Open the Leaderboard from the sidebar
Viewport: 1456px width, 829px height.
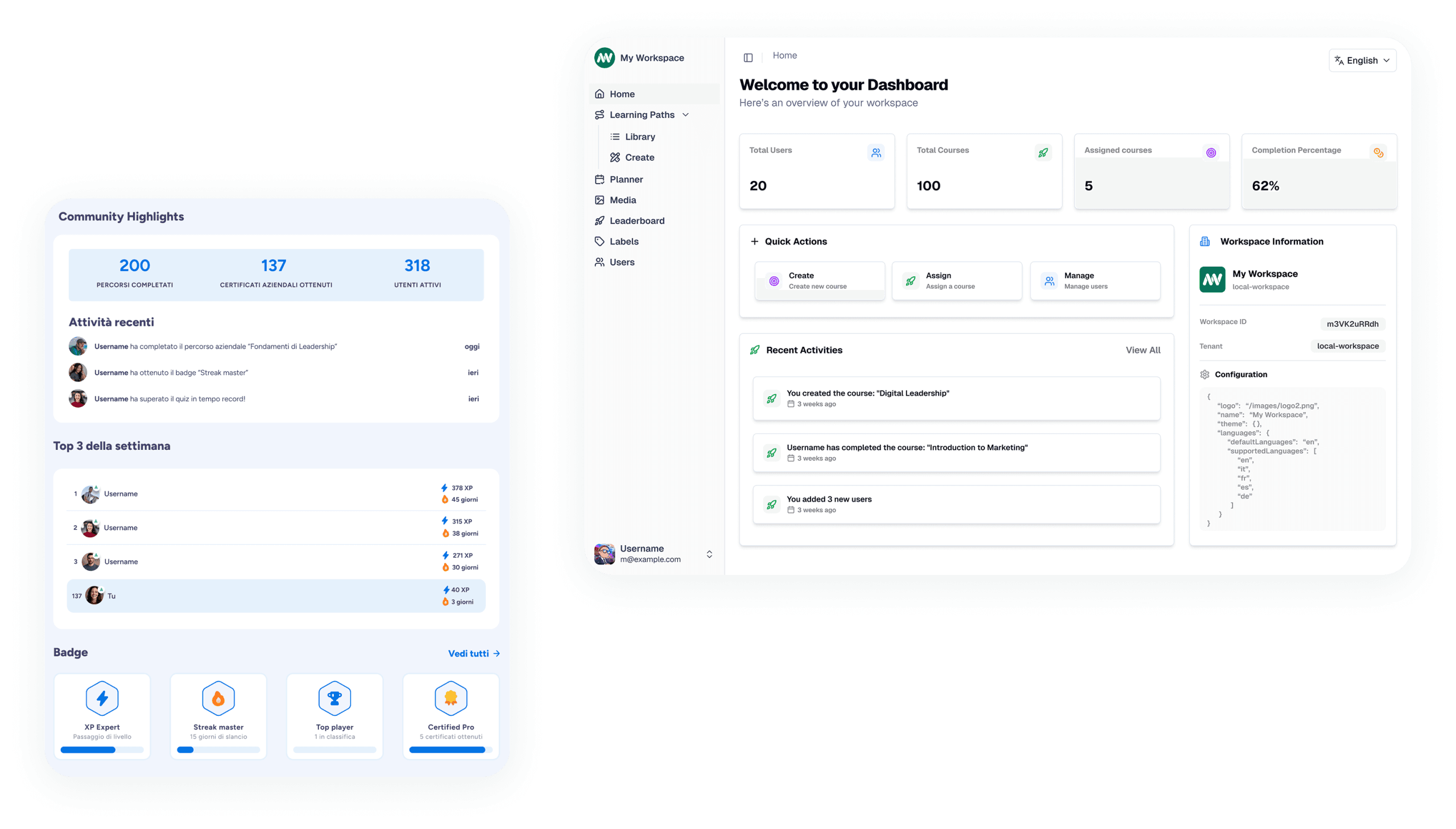click(x=636, y=221)
